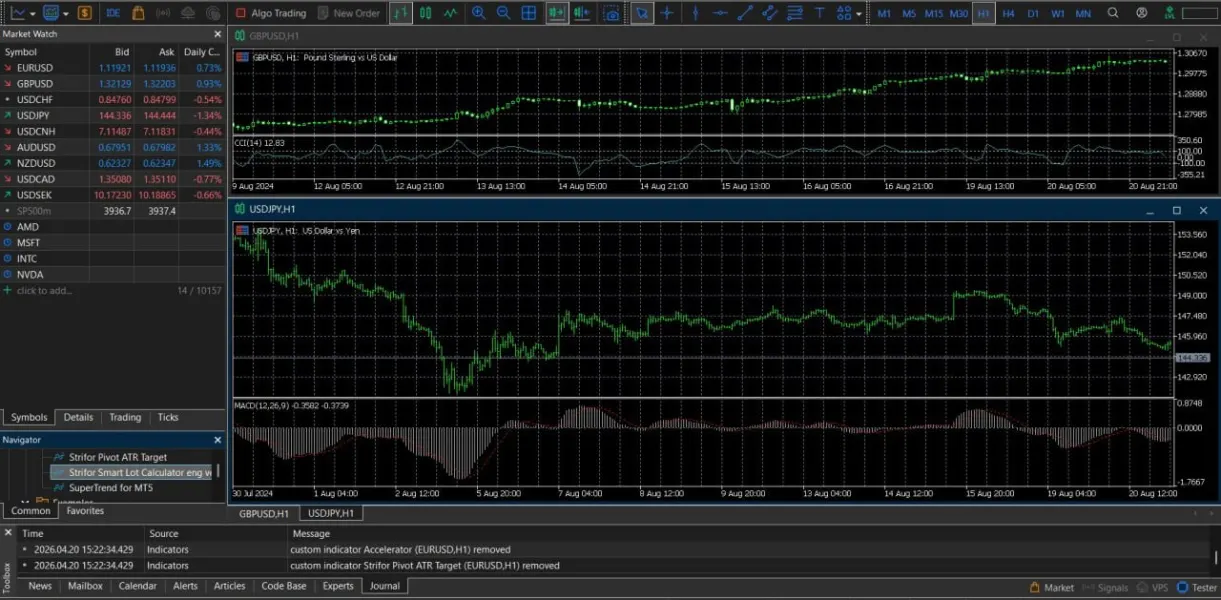Close the Market Watch panel
This screenshot has width=1221, height=600.
point(218,34)
